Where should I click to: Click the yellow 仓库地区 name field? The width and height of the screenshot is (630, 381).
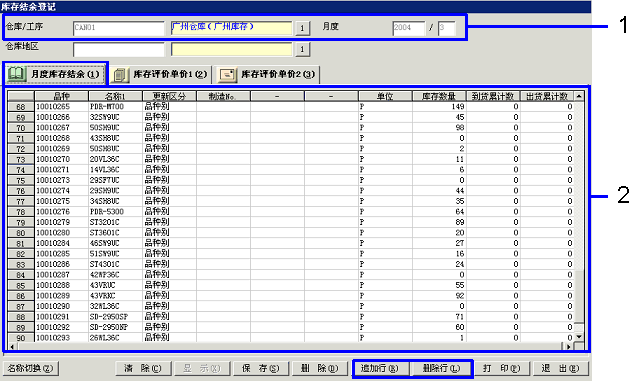[231, 49]
